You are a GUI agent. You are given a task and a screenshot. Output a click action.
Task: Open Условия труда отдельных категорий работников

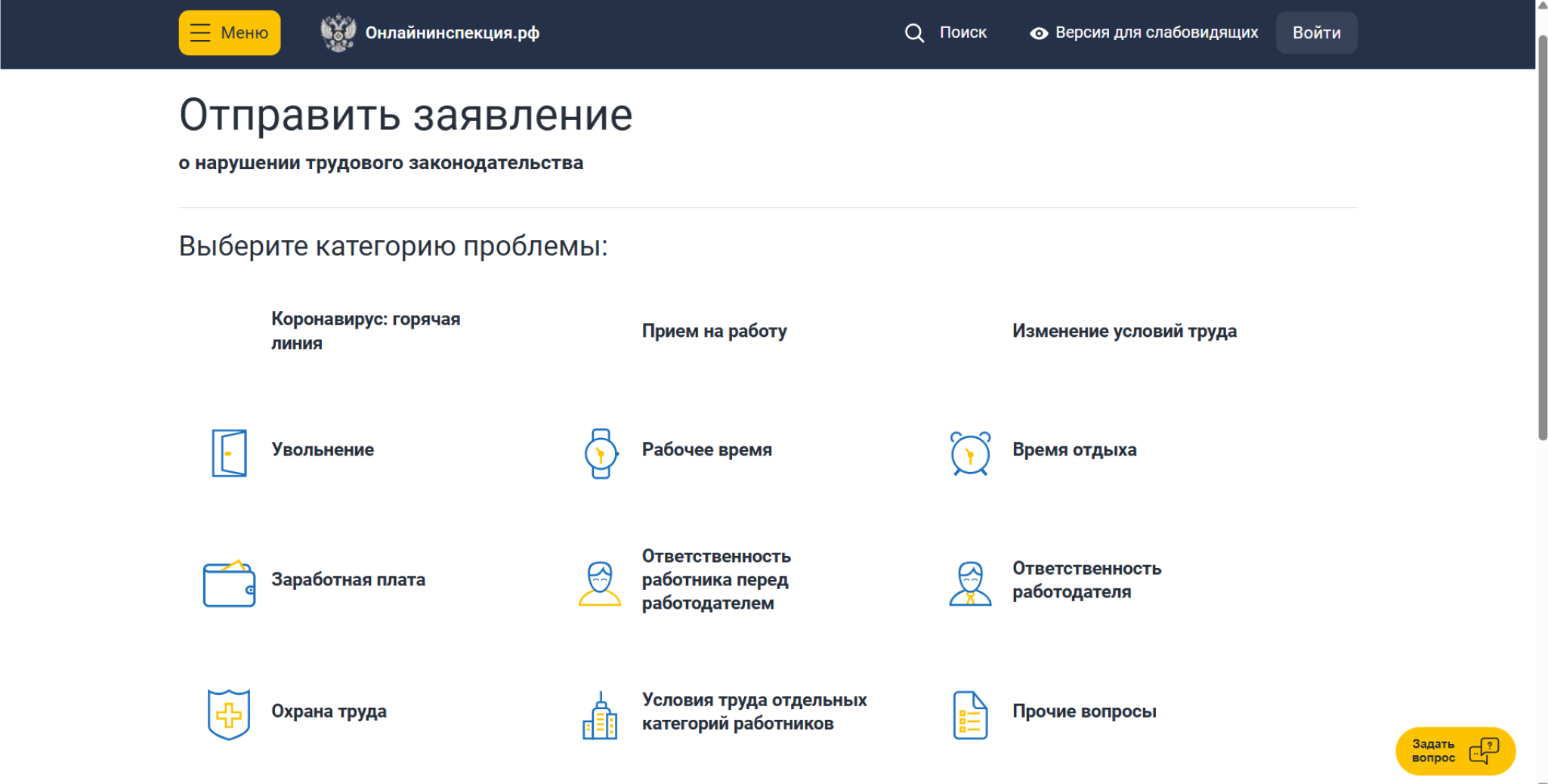tap(755, 711)
